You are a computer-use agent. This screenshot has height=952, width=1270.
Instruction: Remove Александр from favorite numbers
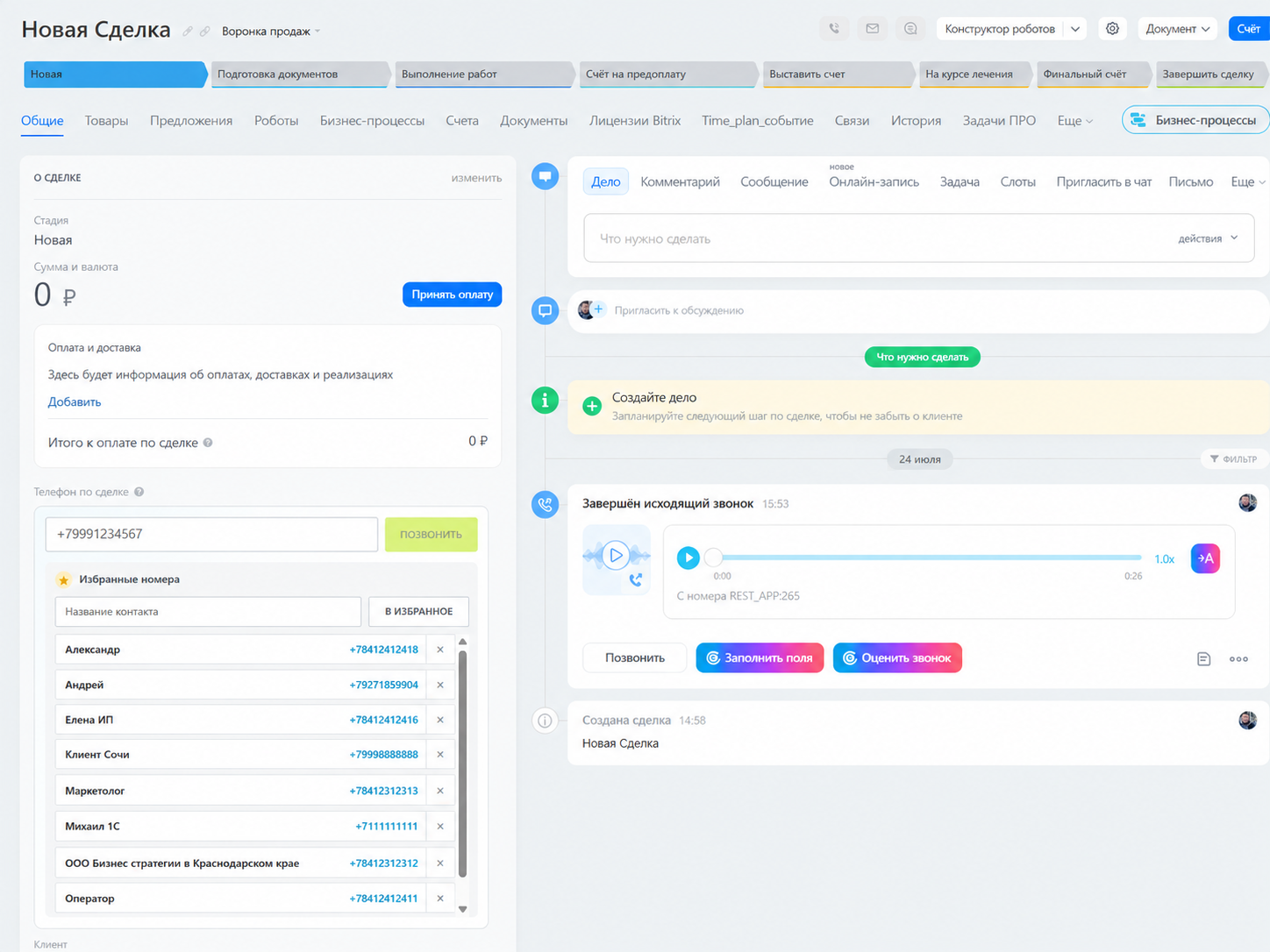pos(440,650)
